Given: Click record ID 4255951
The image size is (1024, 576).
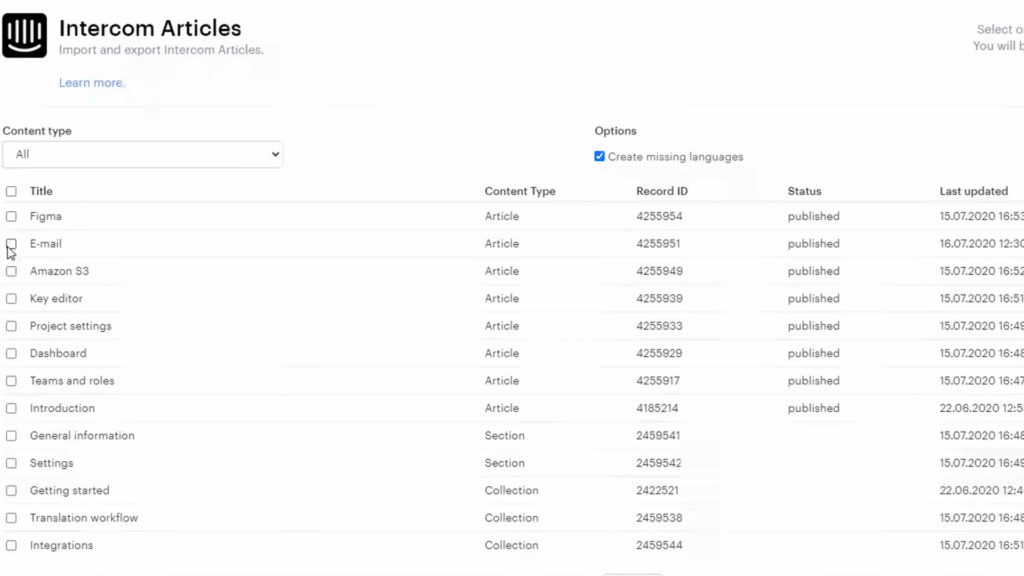Looking at the screenshot, I should pos(658,244).
